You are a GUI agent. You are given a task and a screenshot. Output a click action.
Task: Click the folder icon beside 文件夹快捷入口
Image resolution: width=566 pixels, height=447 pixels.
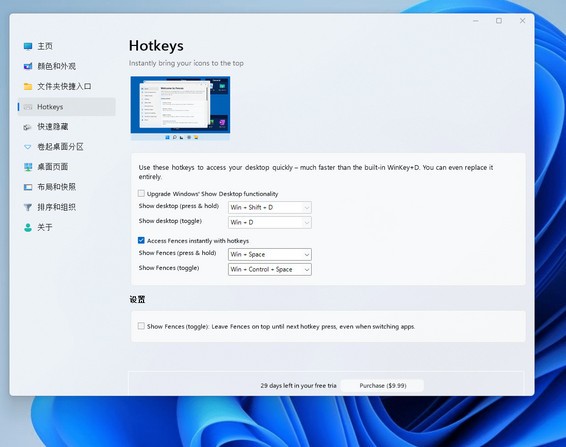click(28, 86)
